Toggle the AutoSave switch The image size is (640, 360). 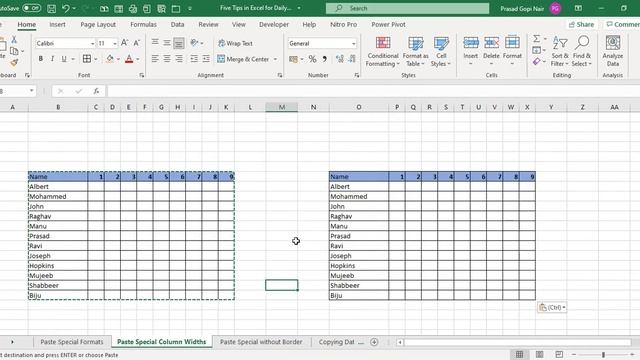pyautogui.click(x=31, y=8)
